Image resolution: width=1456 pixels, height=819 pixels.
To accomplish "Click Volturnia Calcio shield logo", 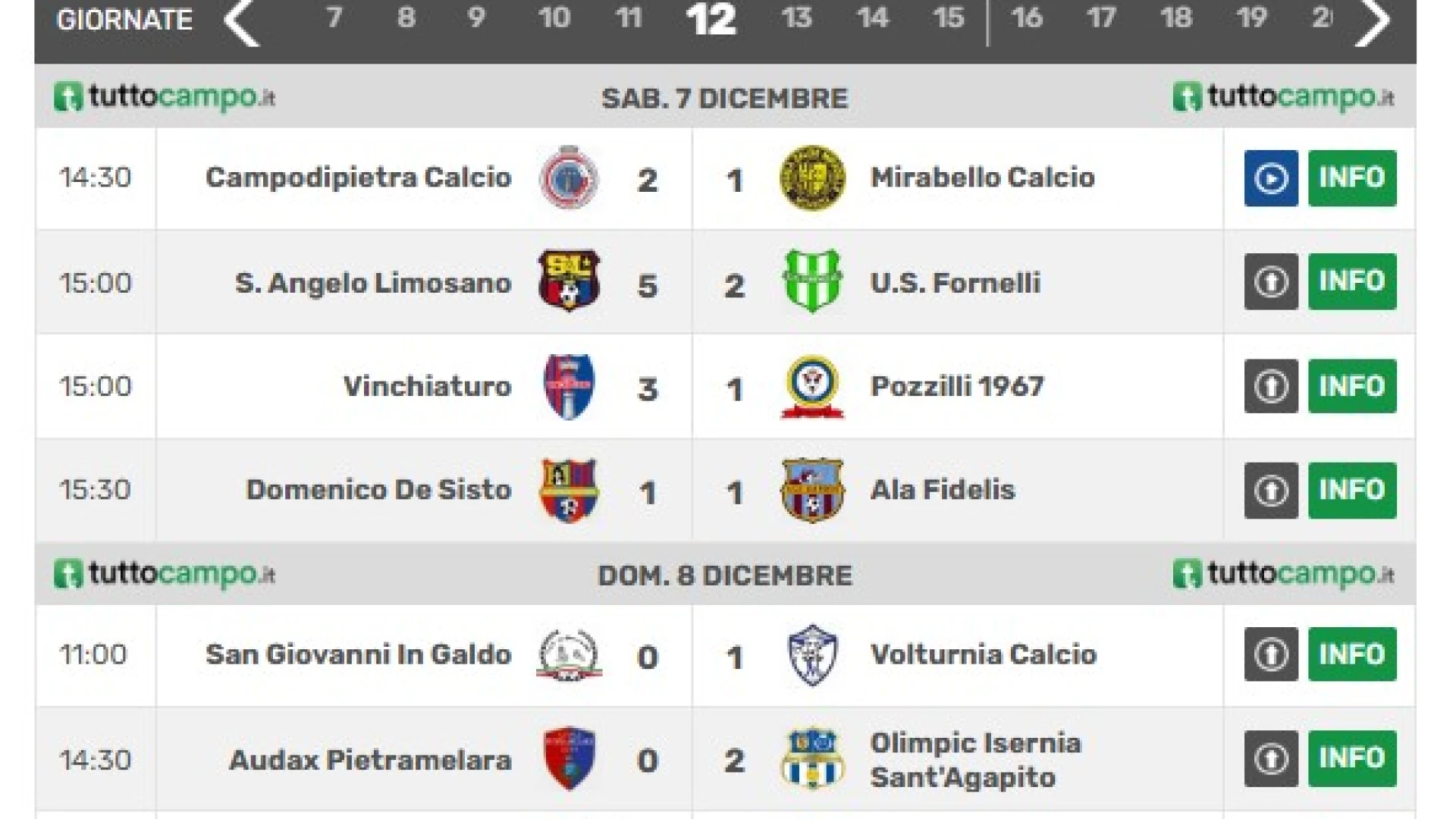I will point(812,655).
